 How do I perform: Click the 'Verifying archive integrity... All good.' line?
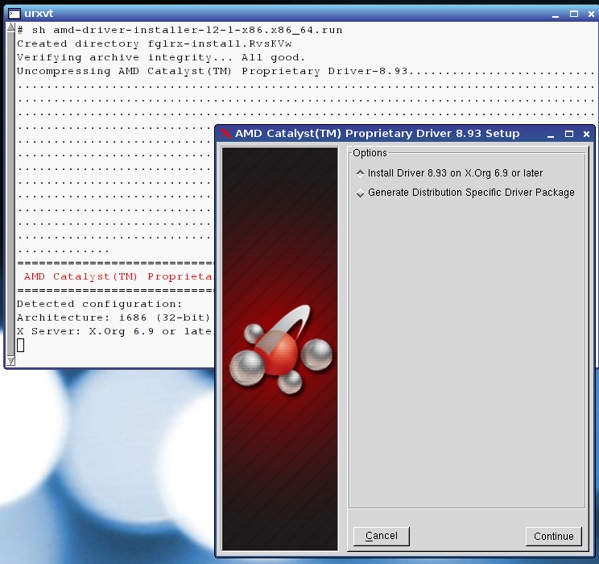pyautogui.click(x=161, y=58)
